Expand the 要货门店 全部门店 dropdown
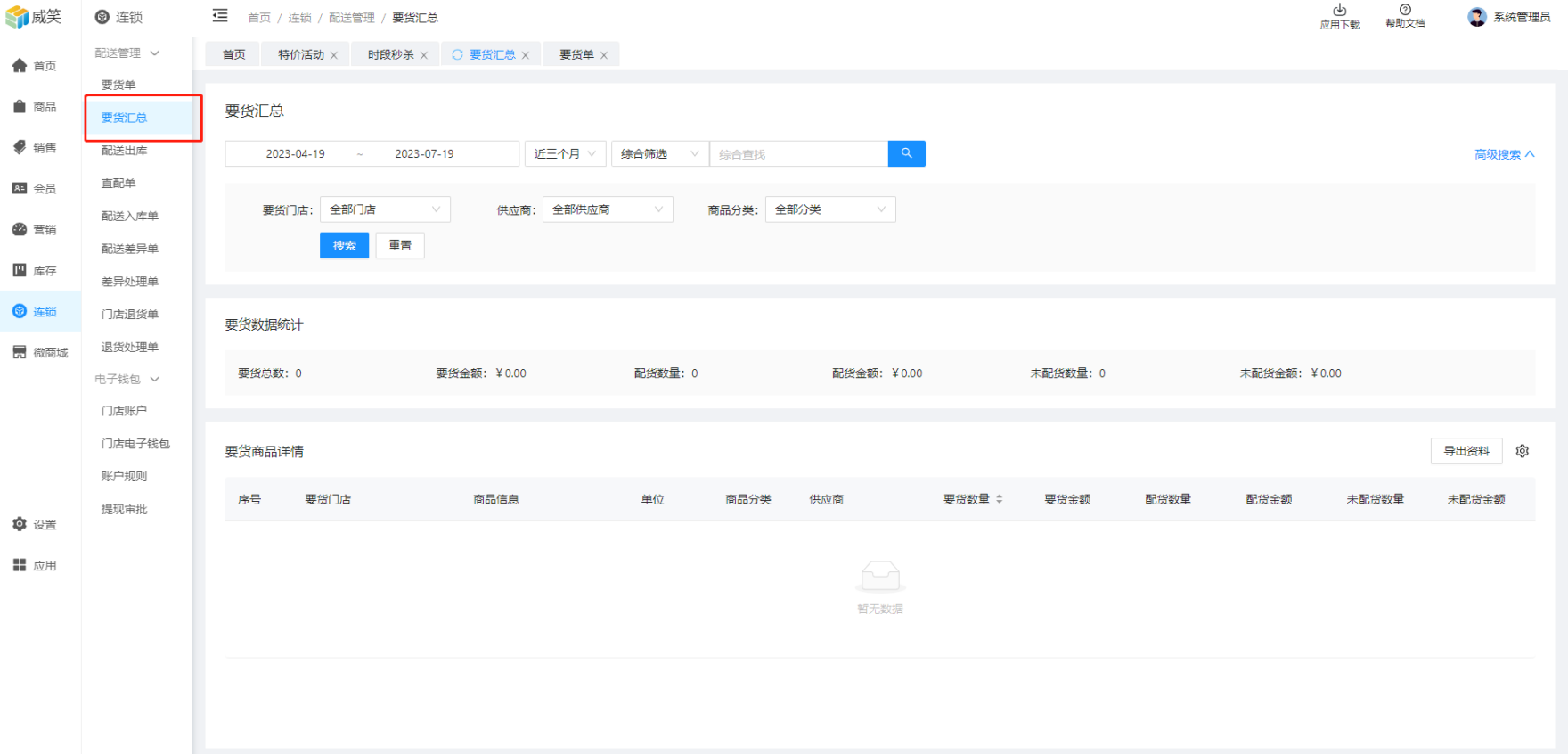Screen dimensions: 1568x754 point(385,209)
